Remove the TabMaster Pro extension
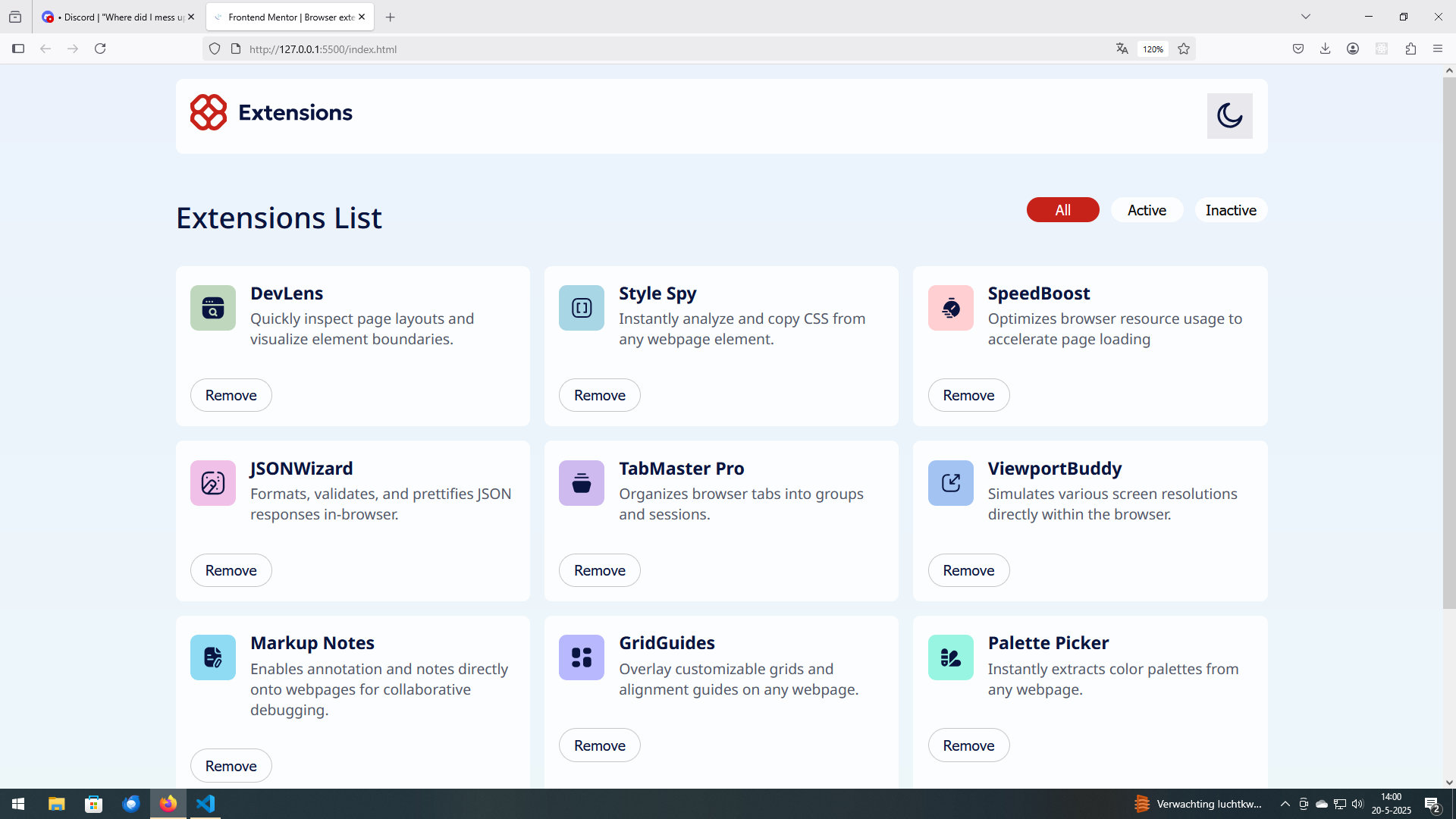 (599, 570)
